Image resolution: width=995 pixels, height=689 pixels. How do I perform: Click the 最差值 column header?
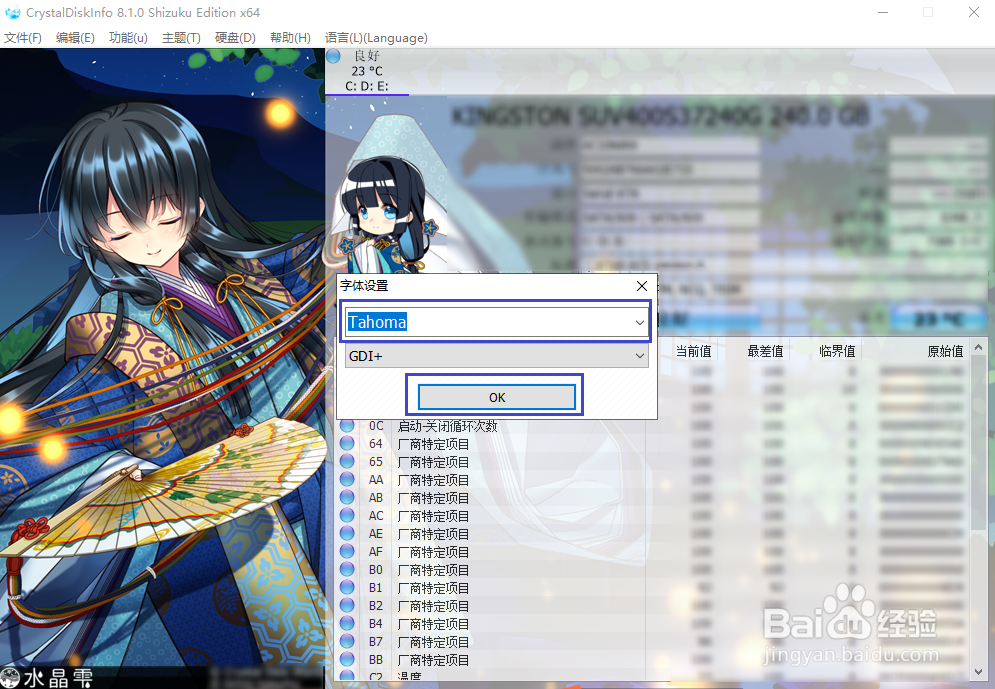765,351
